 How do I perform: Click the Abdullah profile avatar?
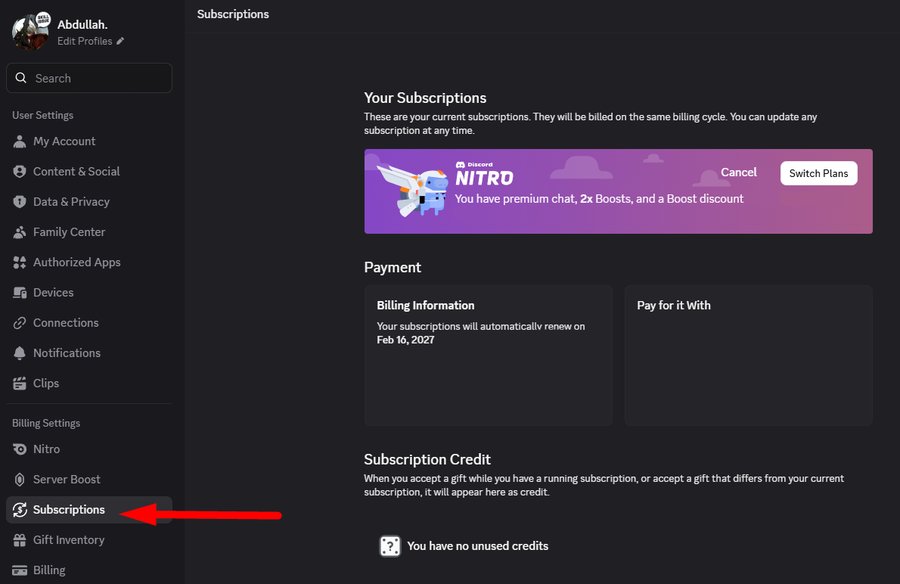coord(30,31)
